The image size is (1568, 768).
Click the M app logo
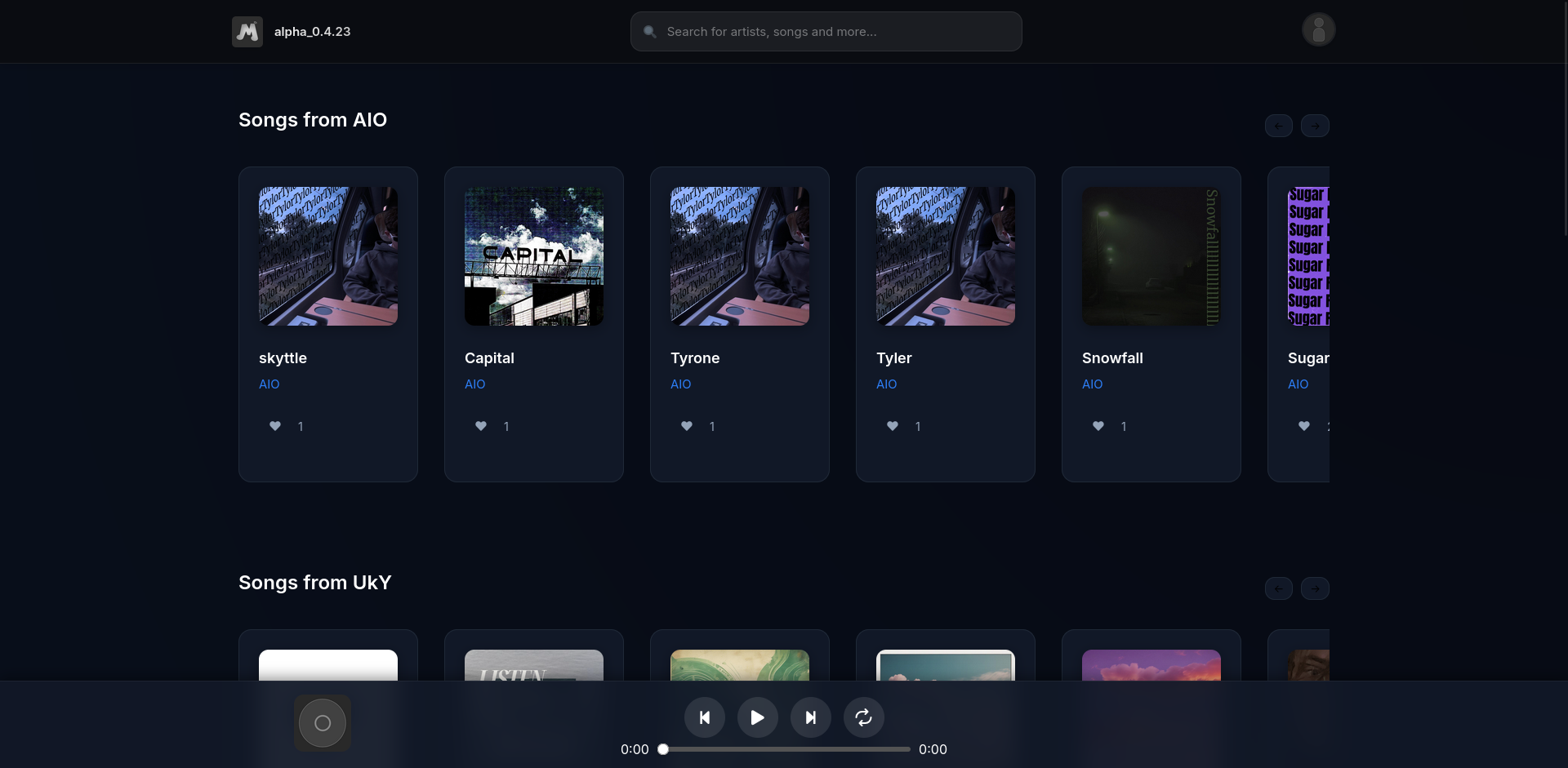[x=247, y=32]
